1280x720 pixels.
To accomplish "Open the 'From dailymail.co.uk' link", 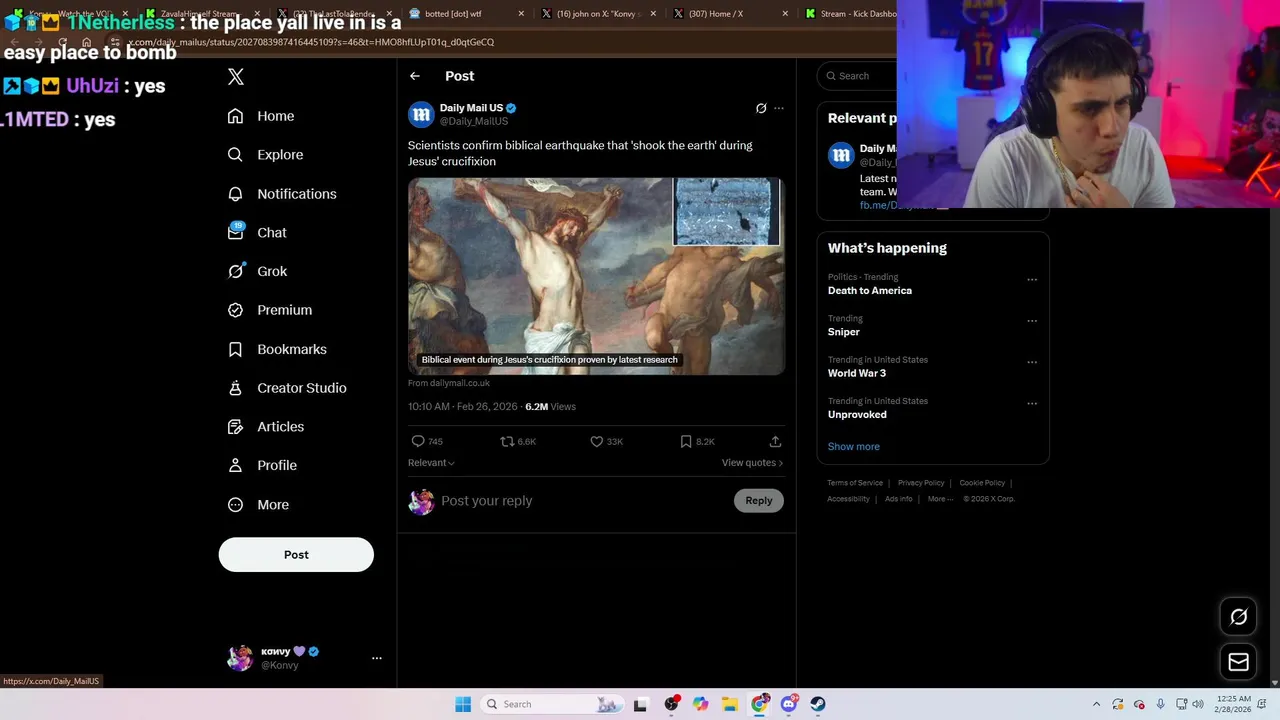I will click(x=449, y=383).
